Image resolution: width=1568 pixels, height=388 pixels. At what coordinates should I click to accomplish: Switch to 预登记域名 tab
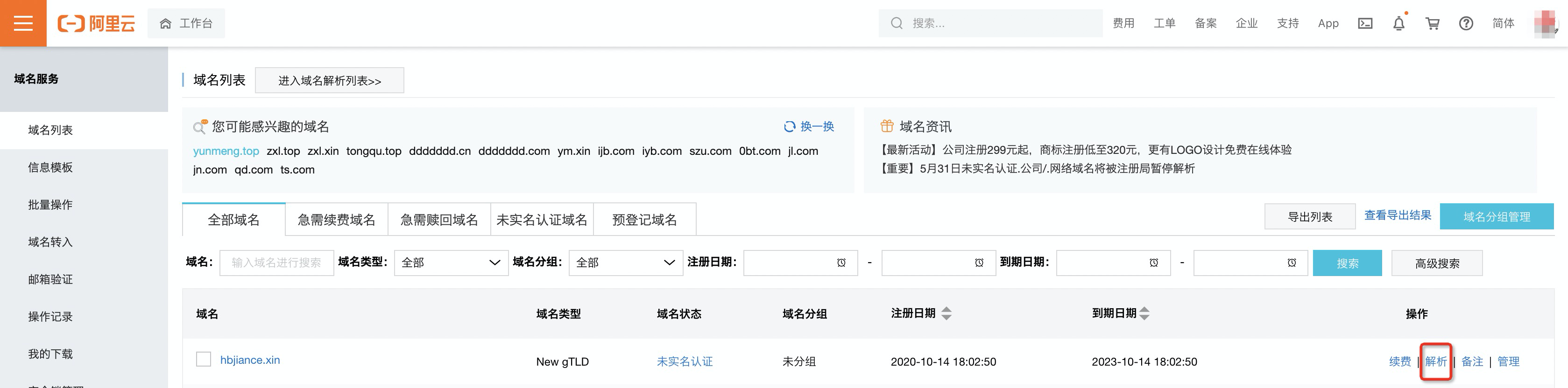pos(644,220)
